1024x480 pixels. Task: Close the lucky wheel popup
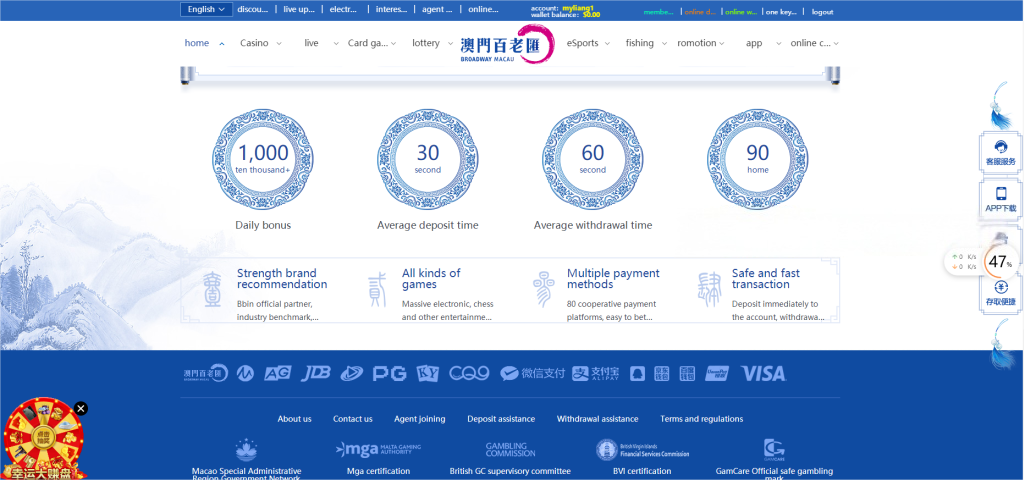pos(81,408)
